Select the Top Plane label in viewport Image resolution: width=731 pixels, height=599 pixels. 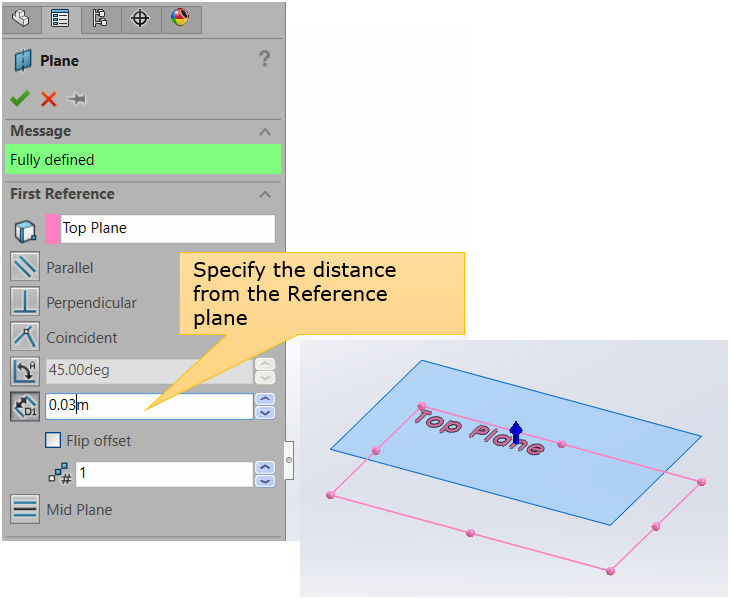point(479,431)
